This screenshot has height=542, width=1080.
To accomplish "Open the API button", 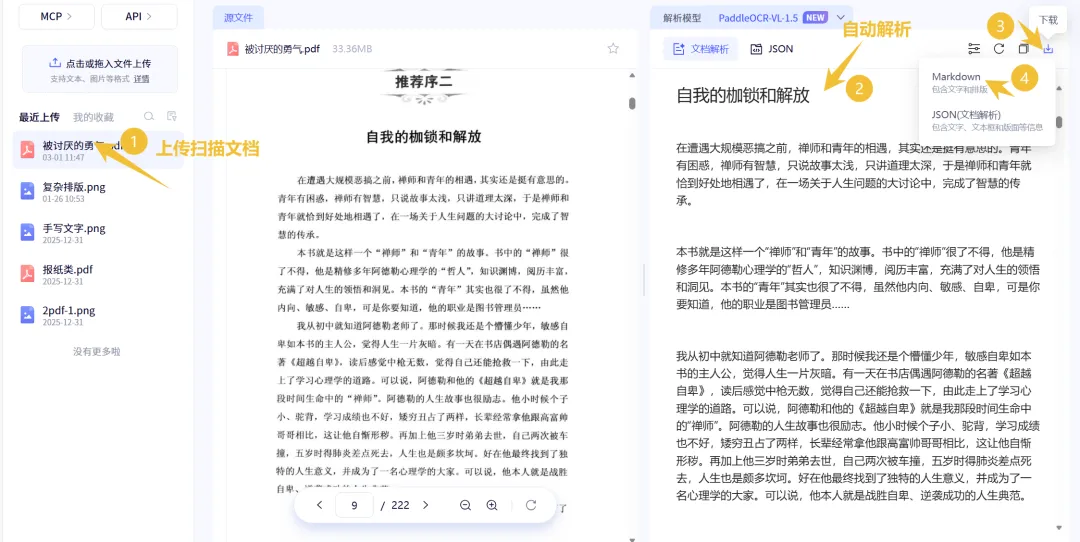I will [x=139, y=17].
